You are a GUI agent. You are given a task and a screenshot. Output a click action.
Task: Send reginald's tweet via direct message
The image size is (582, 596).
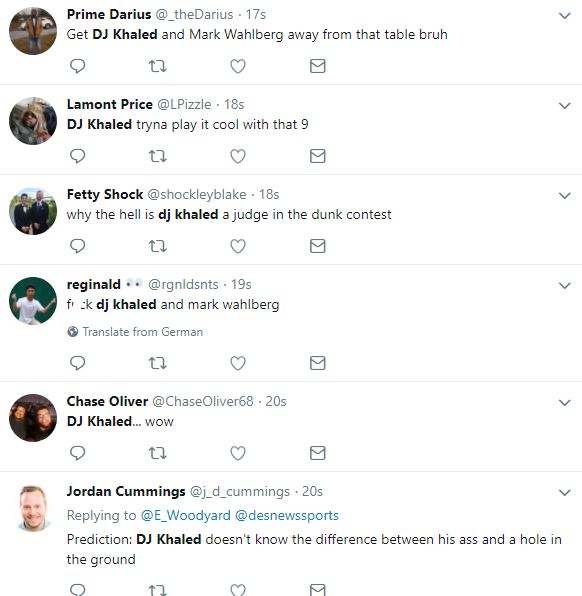click(317, 363)
